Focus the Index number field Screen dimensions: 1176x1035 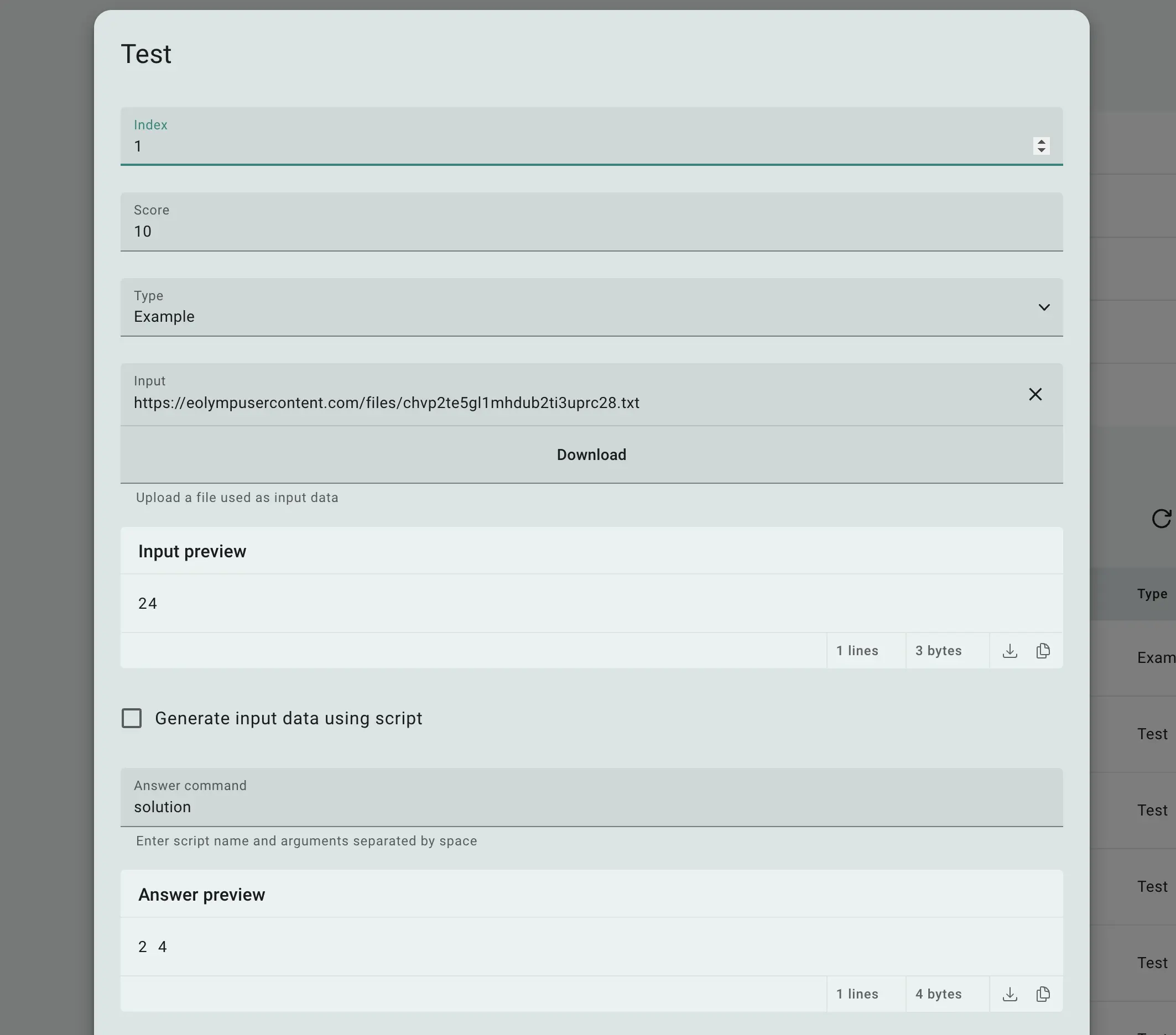575,146
